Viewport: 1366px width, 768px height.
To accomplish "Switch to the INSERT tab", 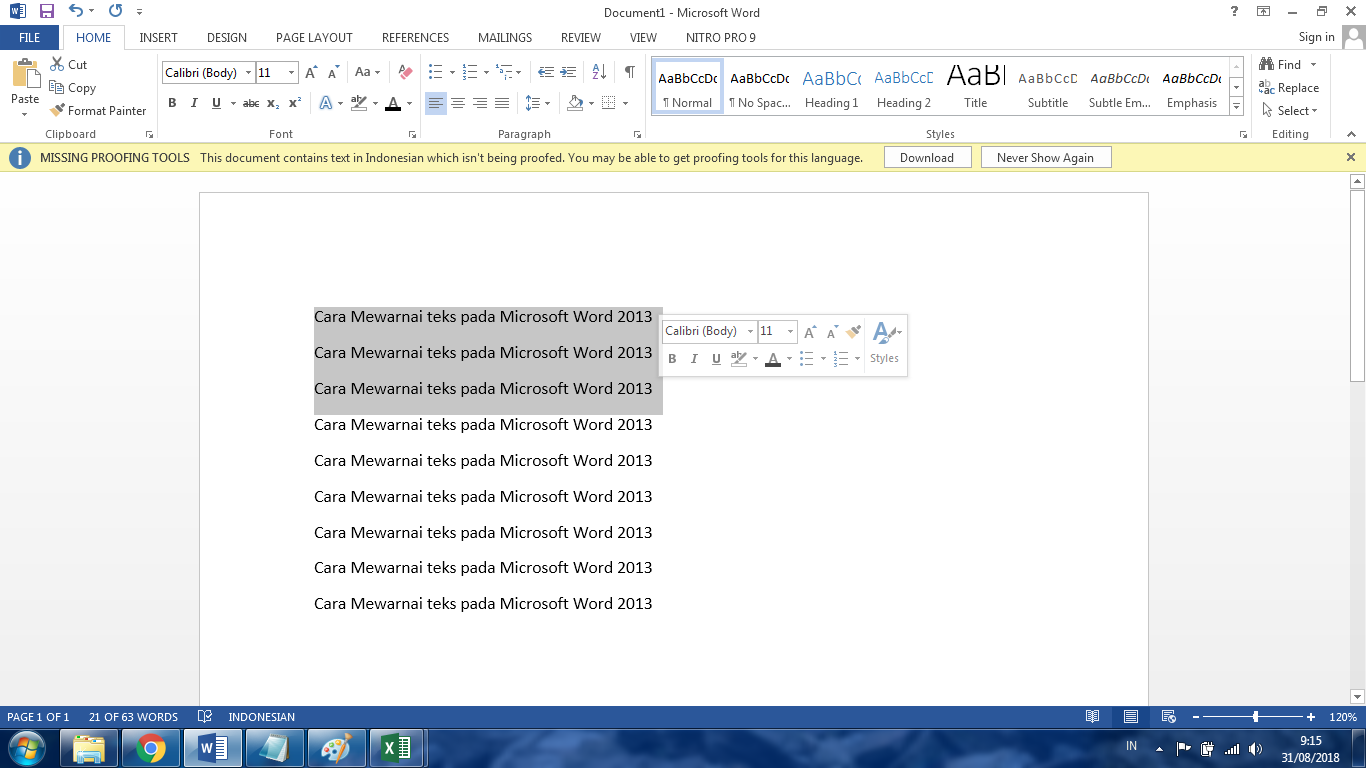I will click(x=158, y=38).
